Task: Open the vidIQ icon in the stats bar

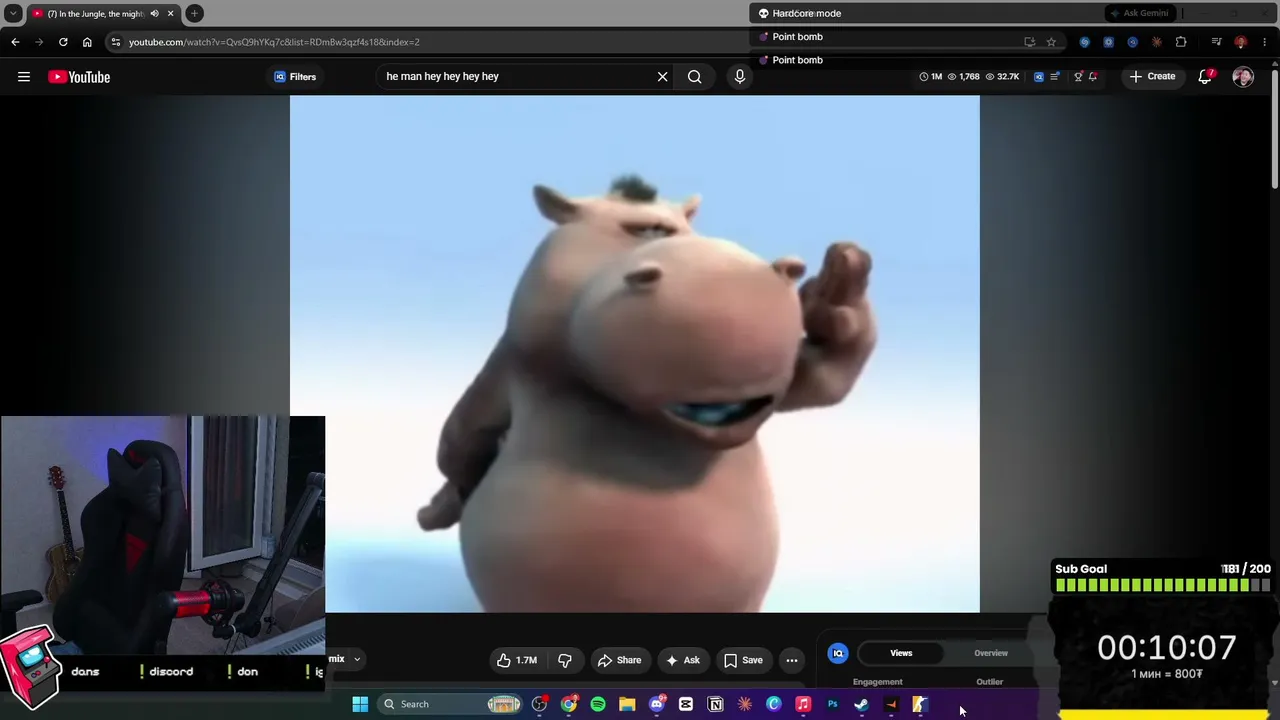Action: (1039, 76)
